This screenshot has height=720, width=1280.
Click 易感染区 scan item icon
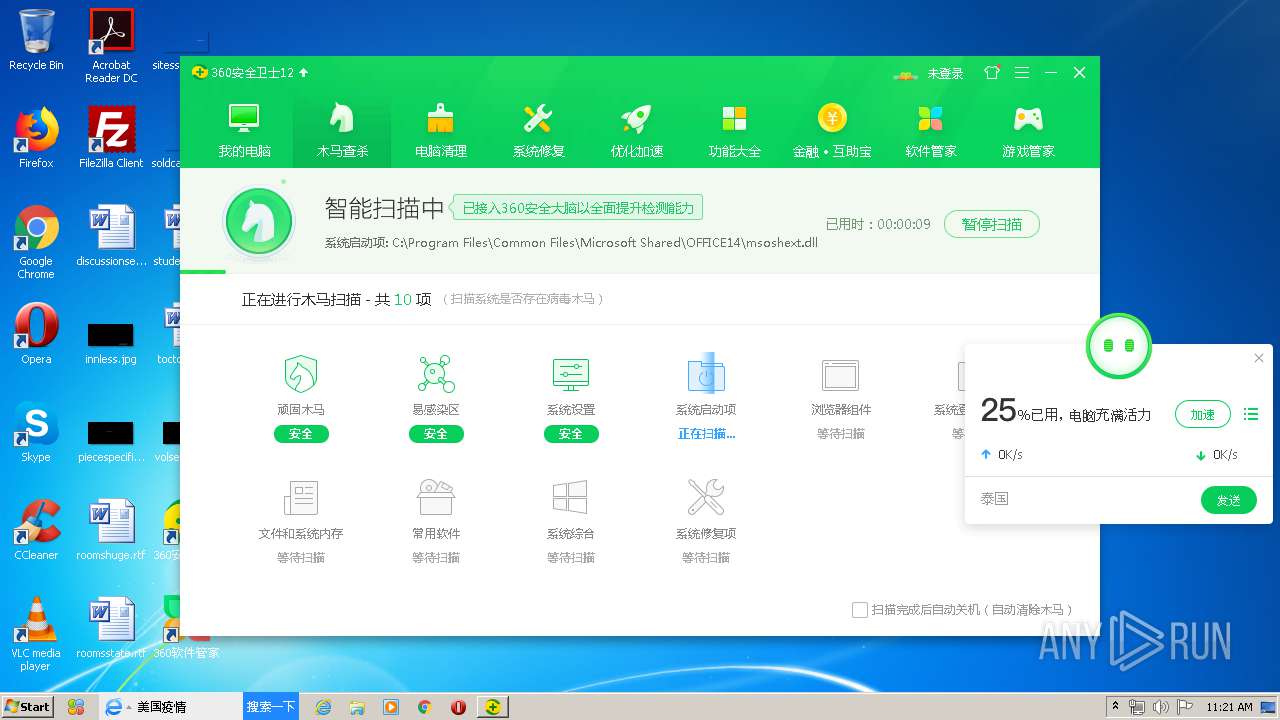[436, 375]
